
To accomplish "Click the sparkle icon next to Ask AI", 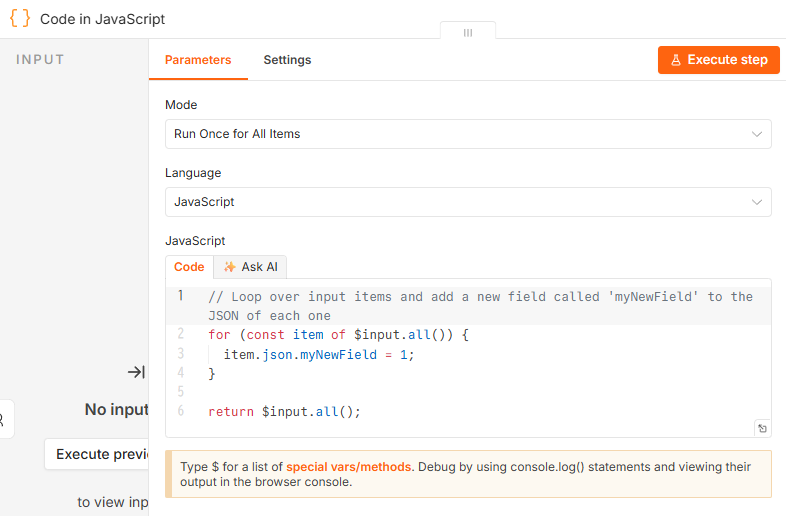I will point(230,267).
